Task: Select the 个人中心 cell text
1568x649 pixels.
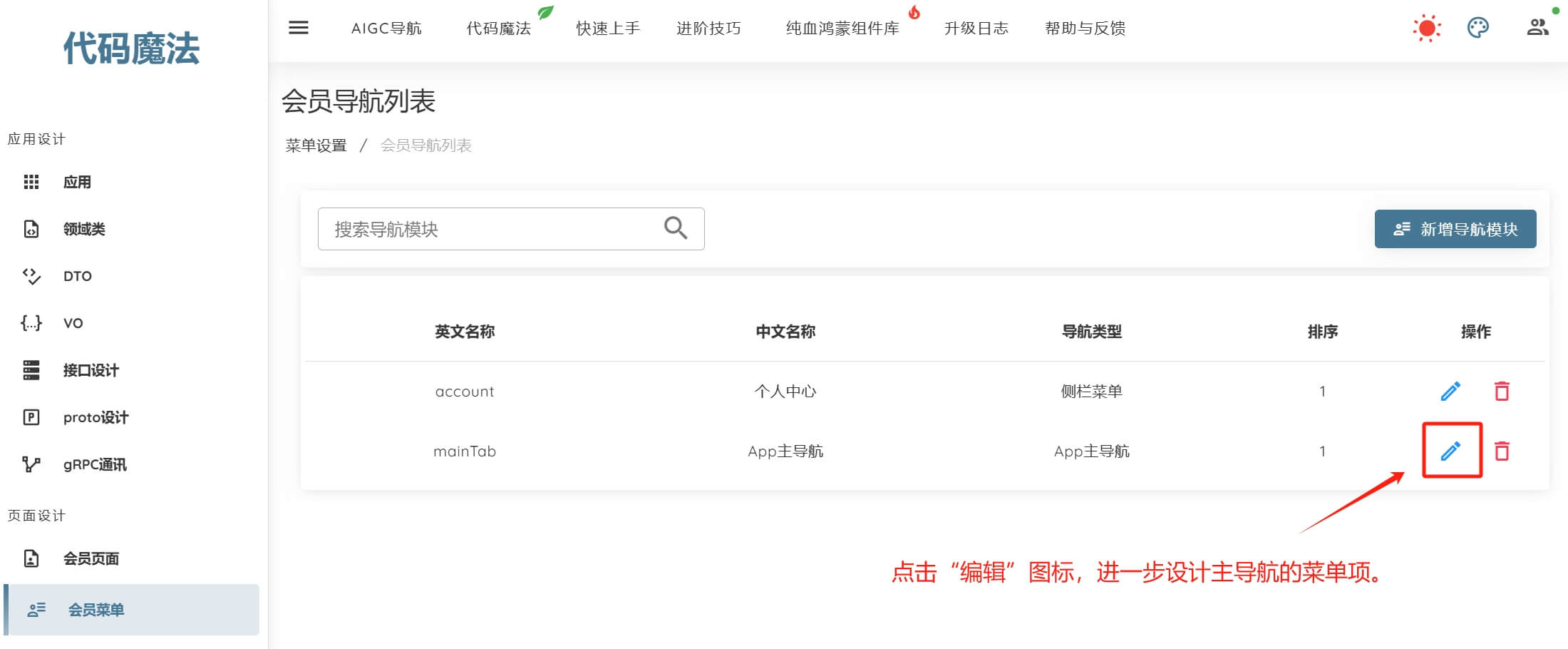Action: 785,392
